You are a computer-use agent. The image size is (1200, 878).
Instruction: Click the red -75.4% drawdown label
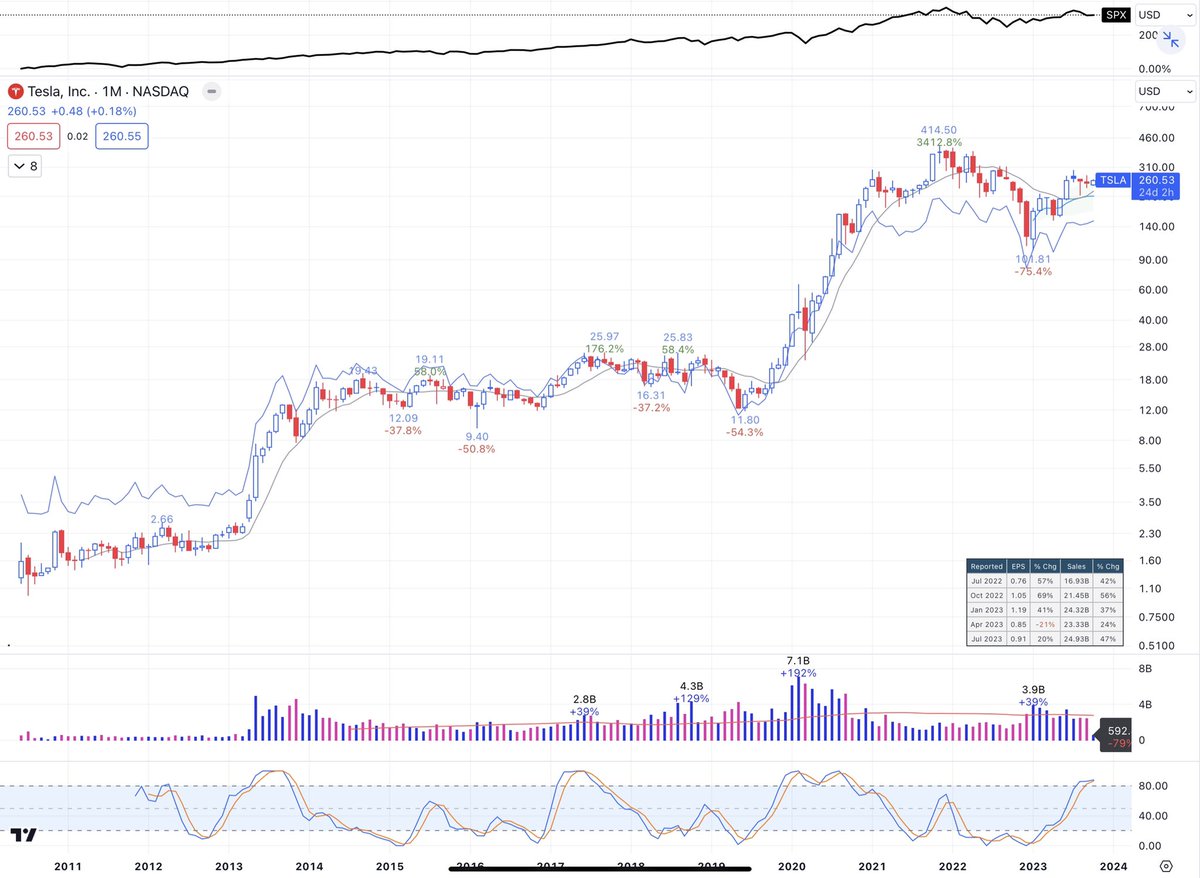[1033, 272]
